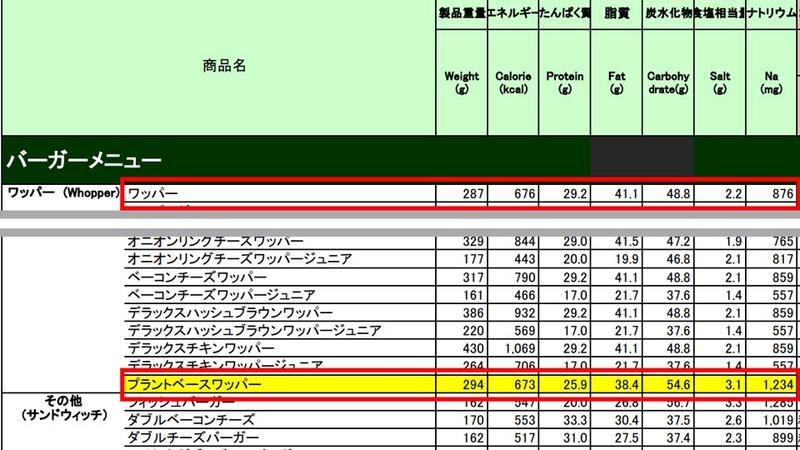Select the プラントベースワッパー product name
800x450 pixels.
(194, 384)
